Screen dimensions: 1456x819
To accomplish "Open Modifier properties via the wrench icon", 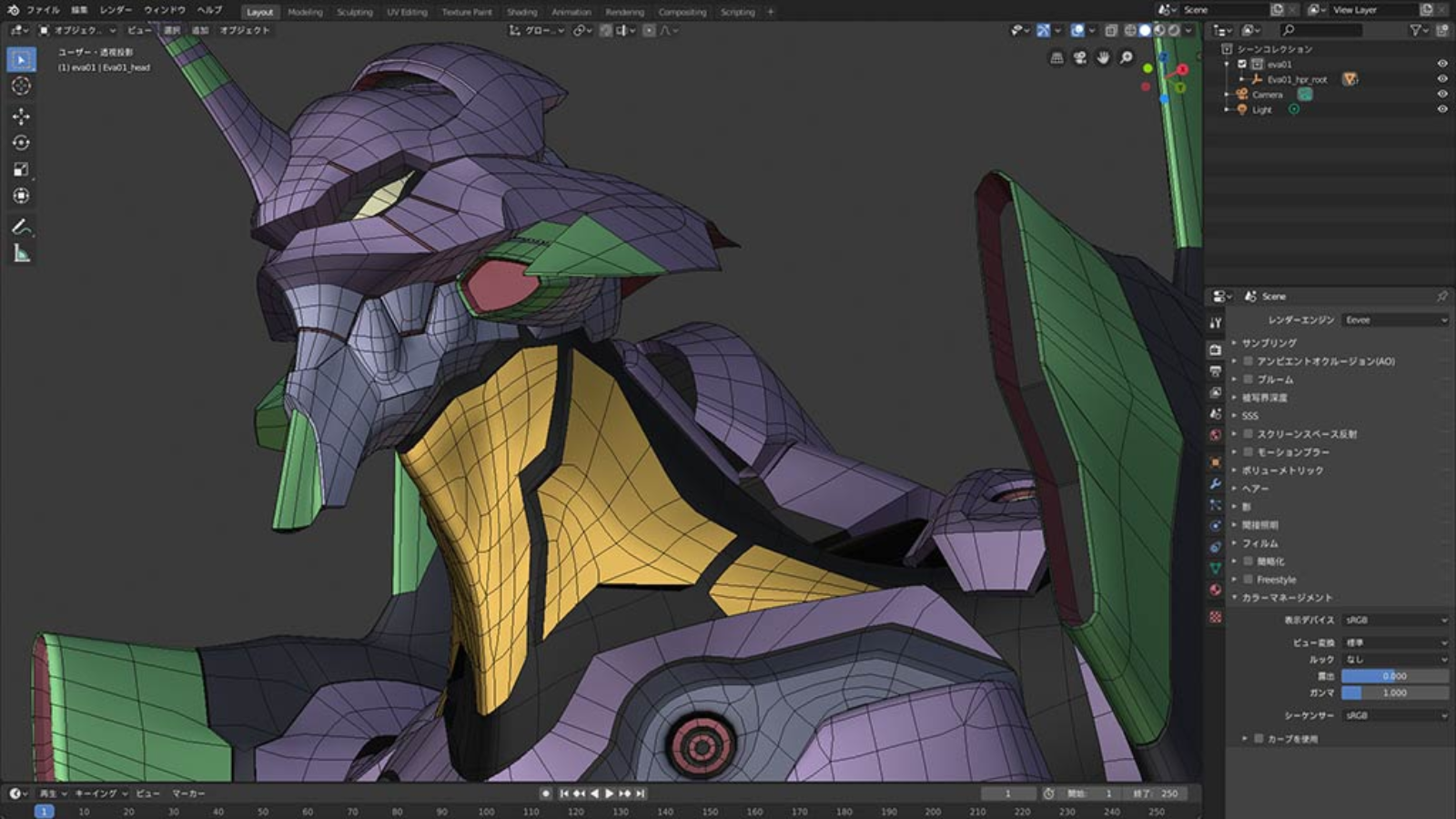I will (x=1215, y=485).
